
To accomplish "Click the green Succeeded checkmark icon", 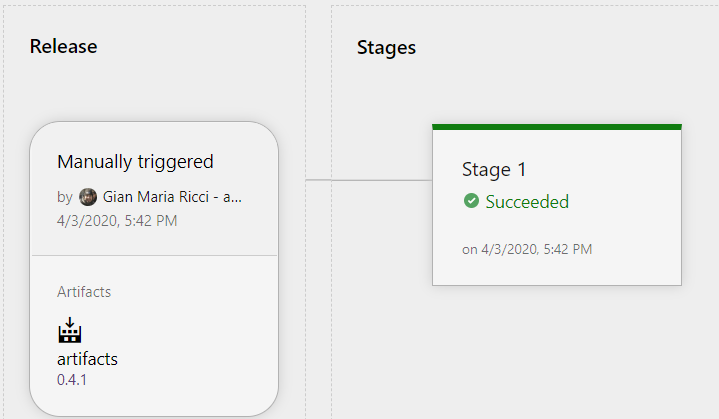I will [x=471, y=201].
